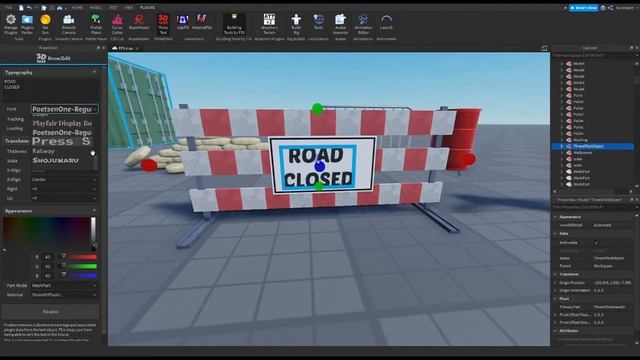Screen dimensions: 640x360
Task: Expand Origin Position property
Action: pos(556,282)
